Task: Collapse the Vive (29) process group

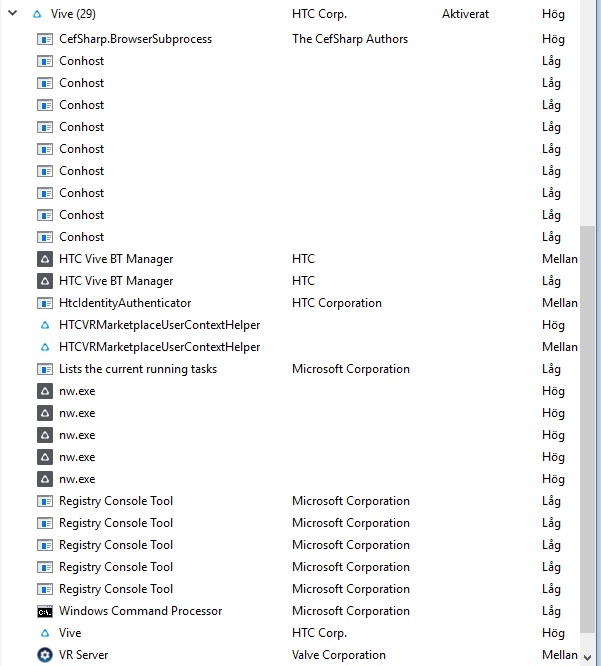Action: coord(13,13)
